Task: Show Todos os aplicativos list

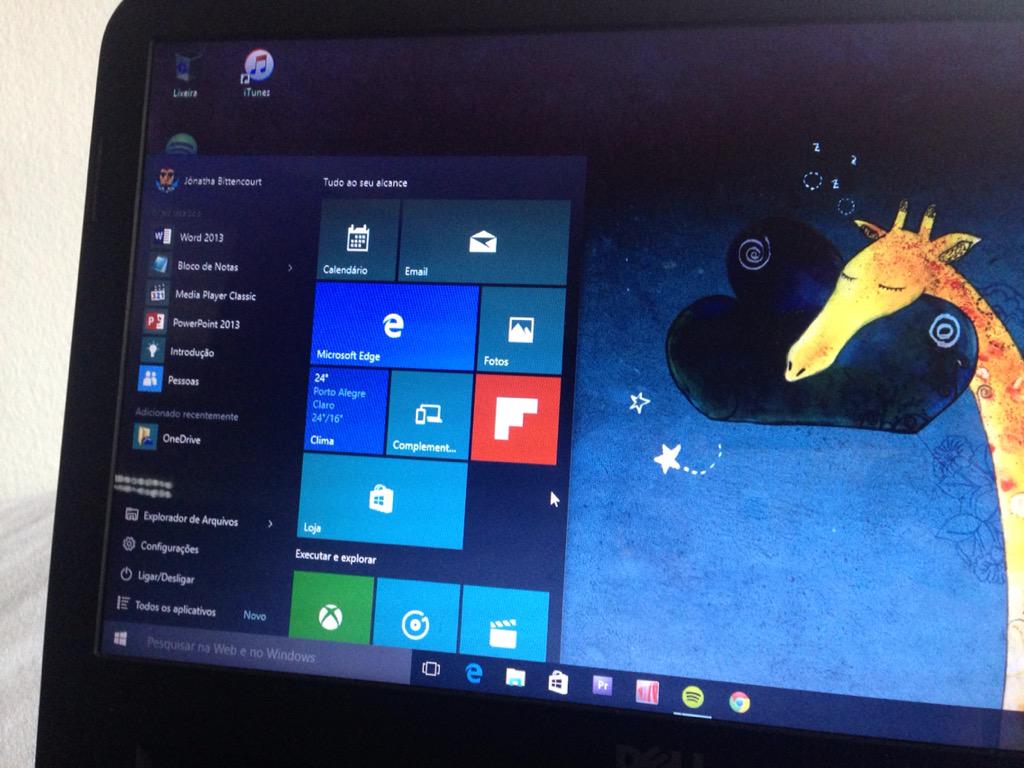Action: click(x=167, y=607)
